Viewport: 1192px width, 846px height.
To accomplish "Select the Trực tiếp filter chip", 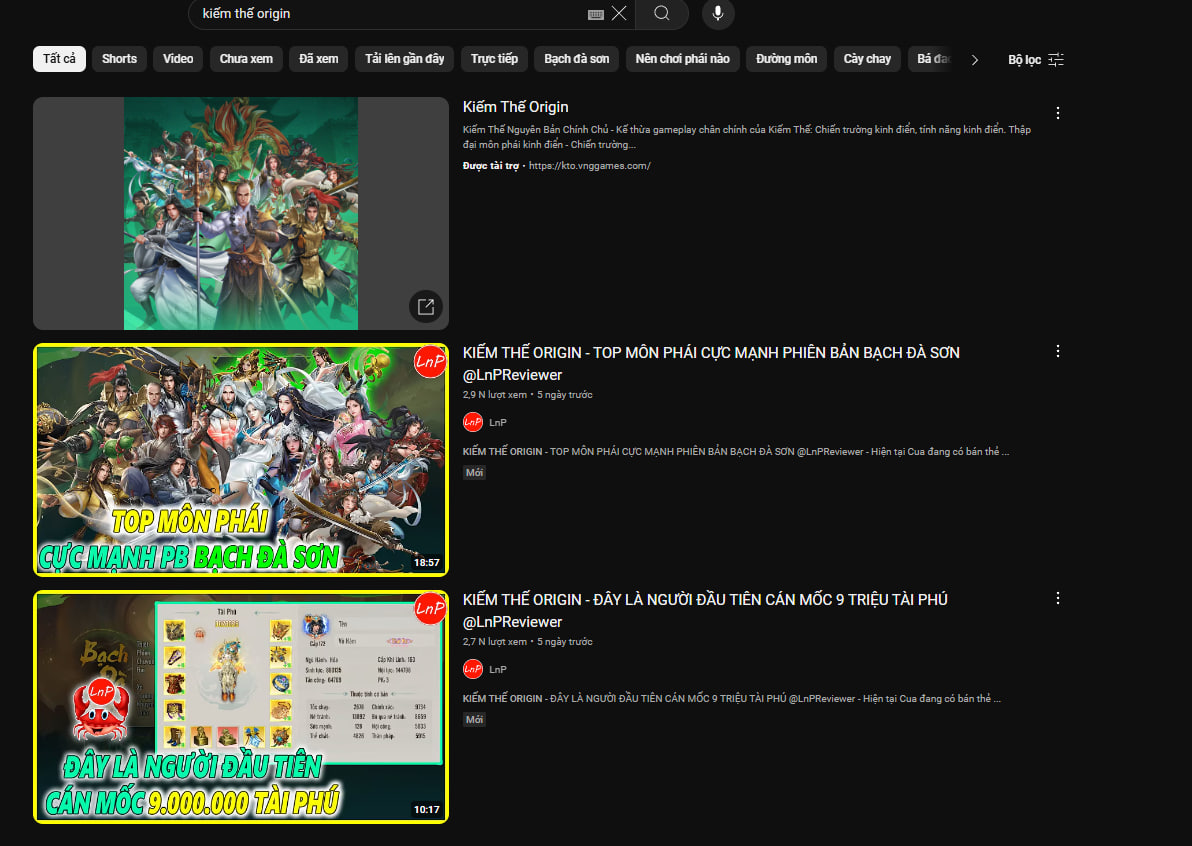I will (494, 59).
